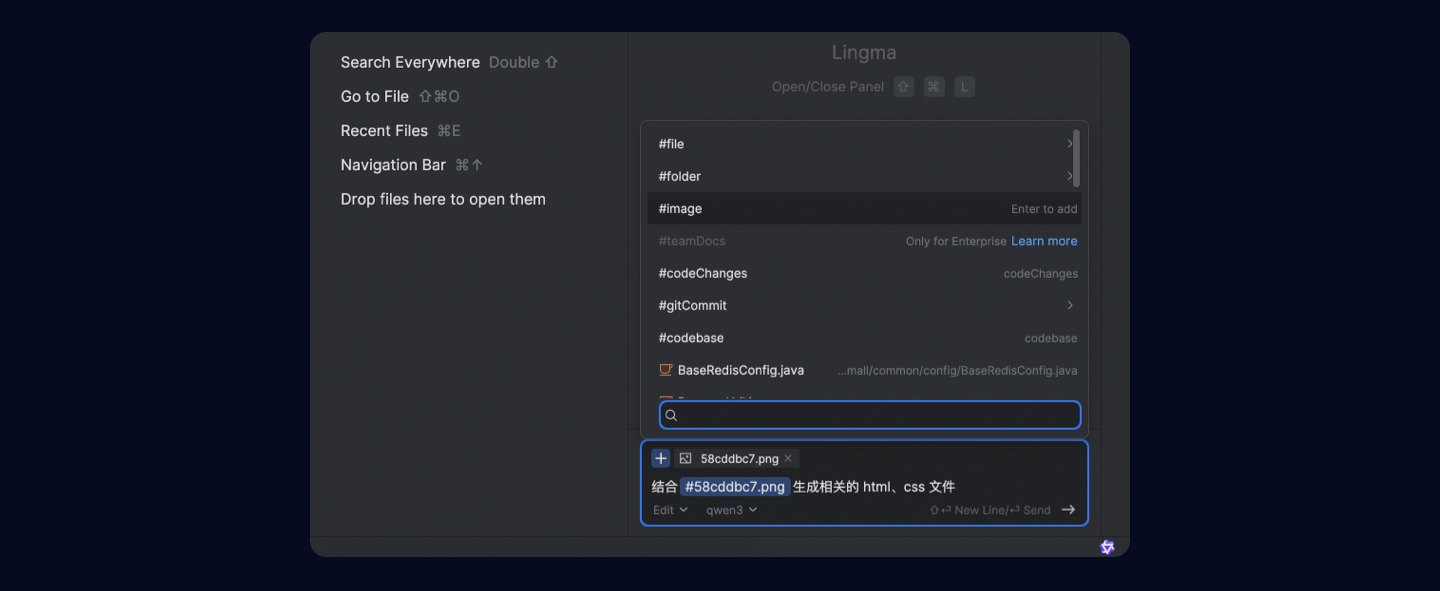Remove the 58cddbc7.png attachment
The image size is (1440, 591).
click(x=788, y=458)
